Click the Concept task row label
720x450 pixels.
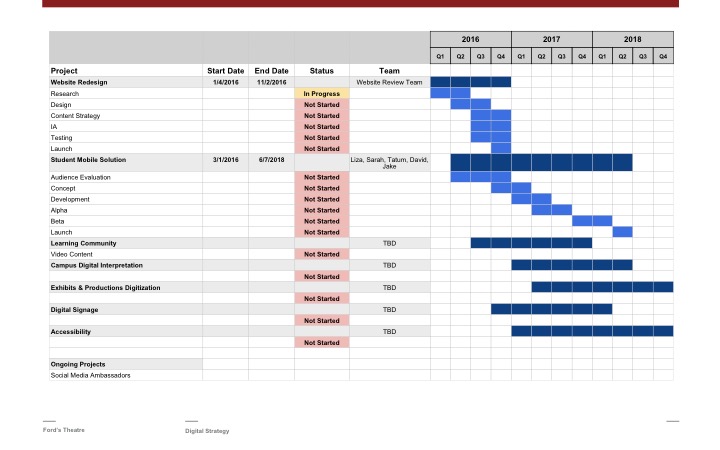pos(63,188)
